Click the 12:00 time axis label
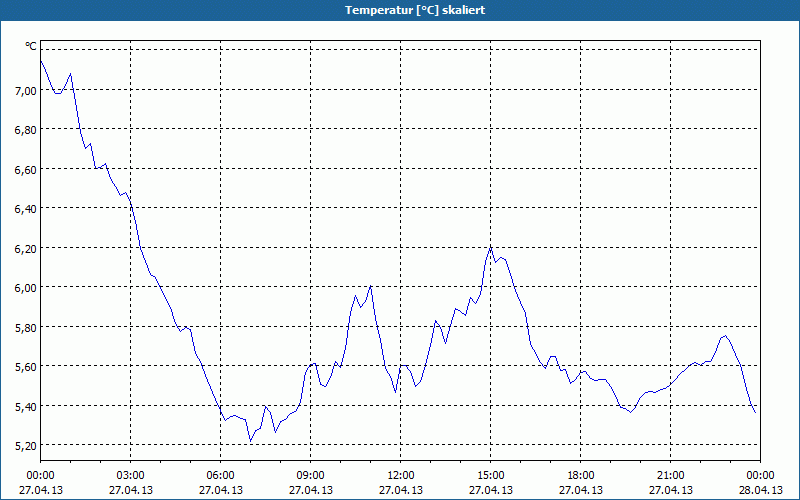Viewport: 800px width, 500px height. [401, 476]
